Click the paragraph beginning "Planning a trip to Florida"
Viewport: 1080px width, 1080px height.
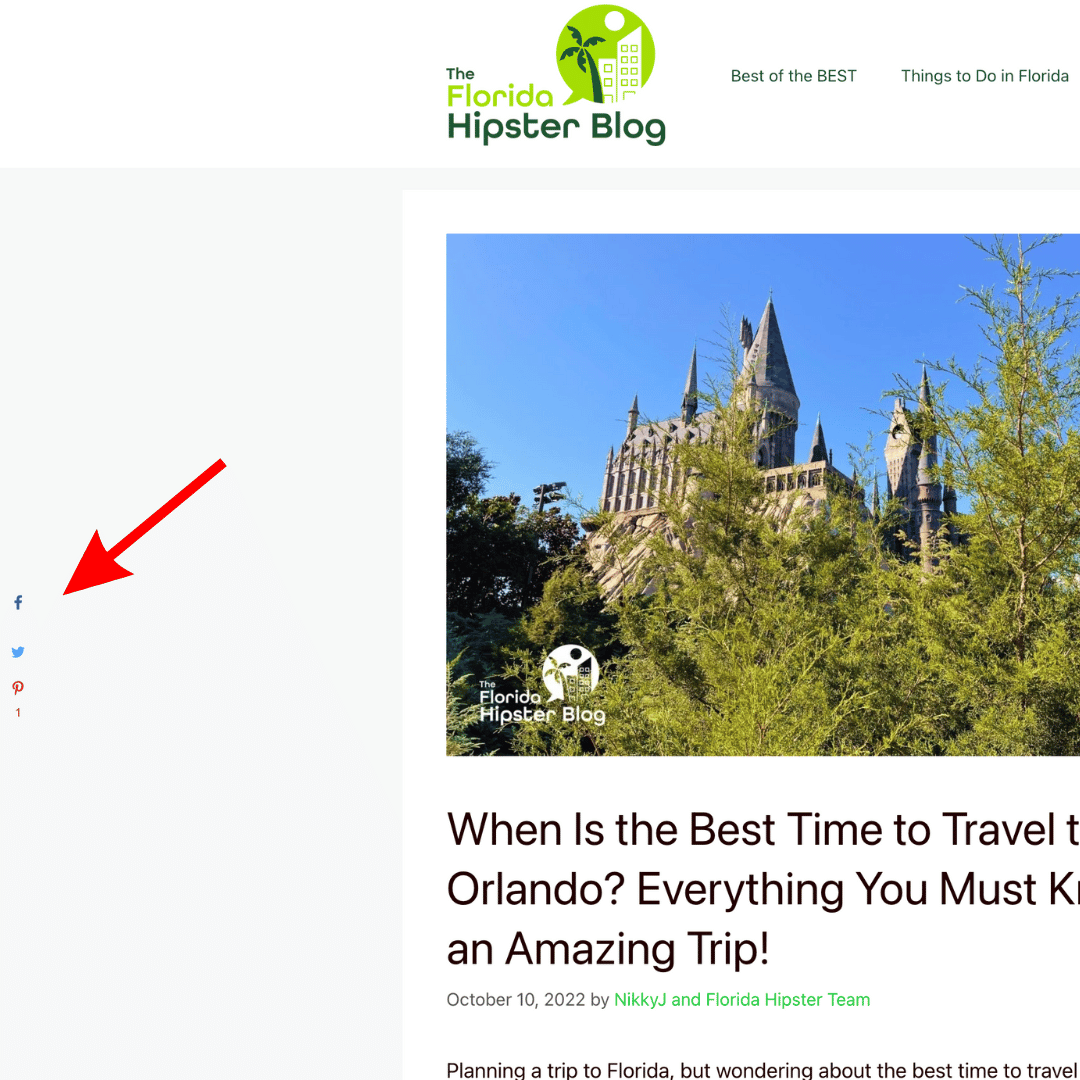pos(763,1070)
